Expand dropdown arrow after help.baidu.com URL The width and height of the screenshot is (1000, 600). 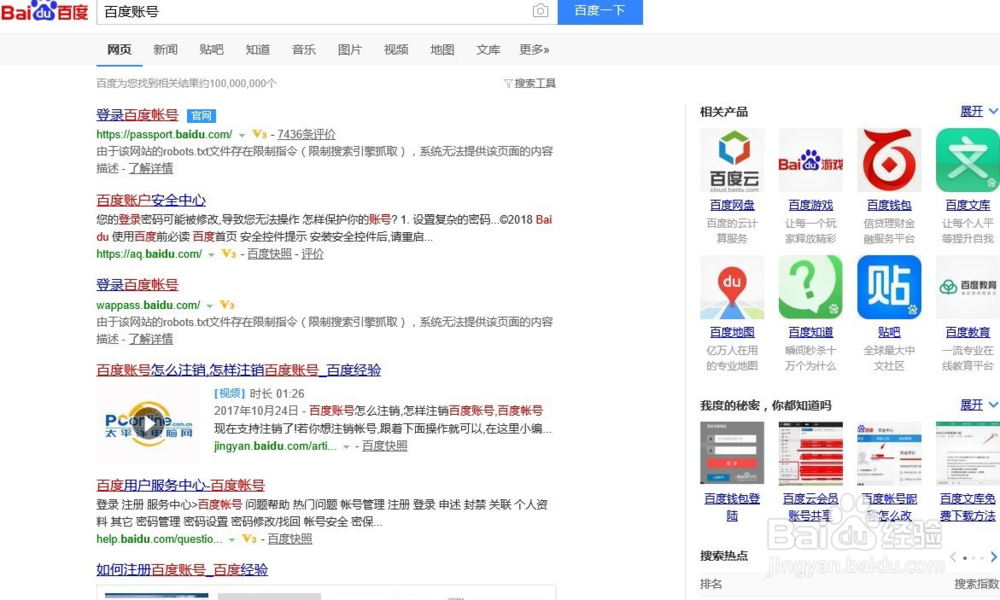(232, 539)
